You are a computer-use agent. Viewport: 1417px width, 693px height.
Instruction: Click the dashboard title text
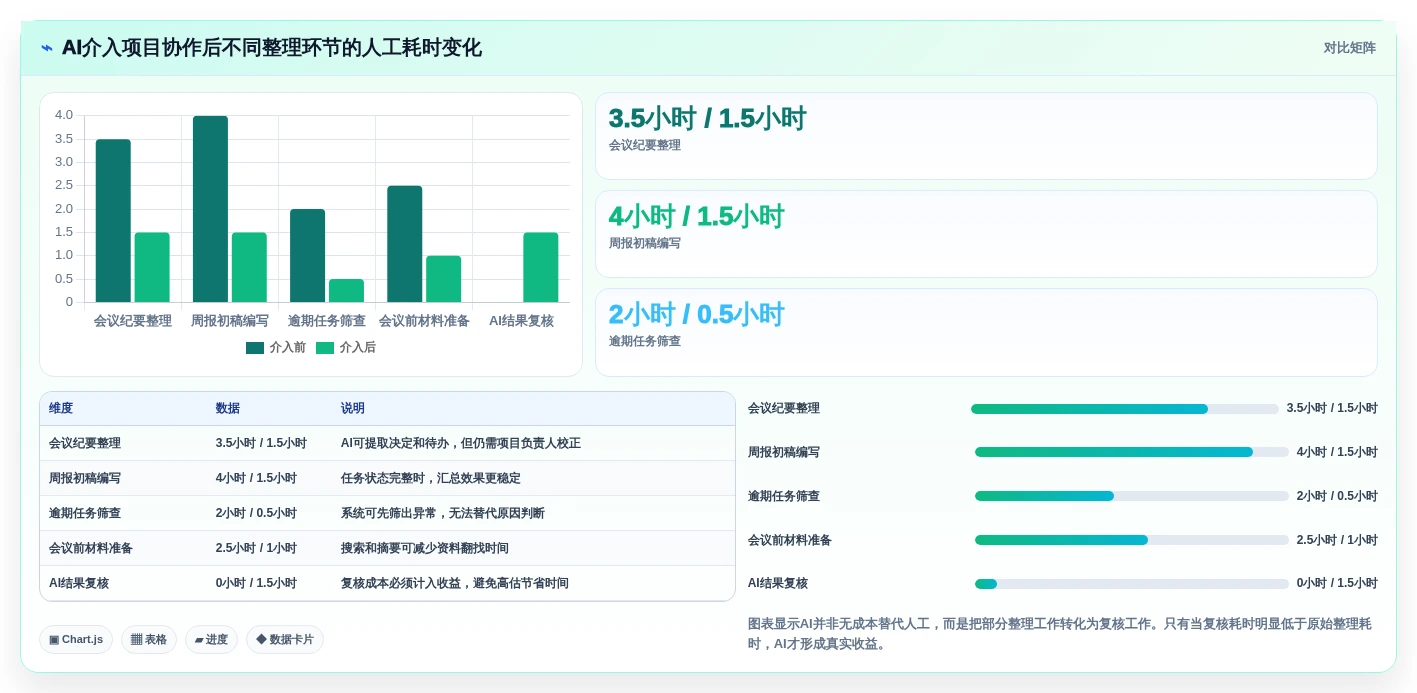[x=272, y=48]
